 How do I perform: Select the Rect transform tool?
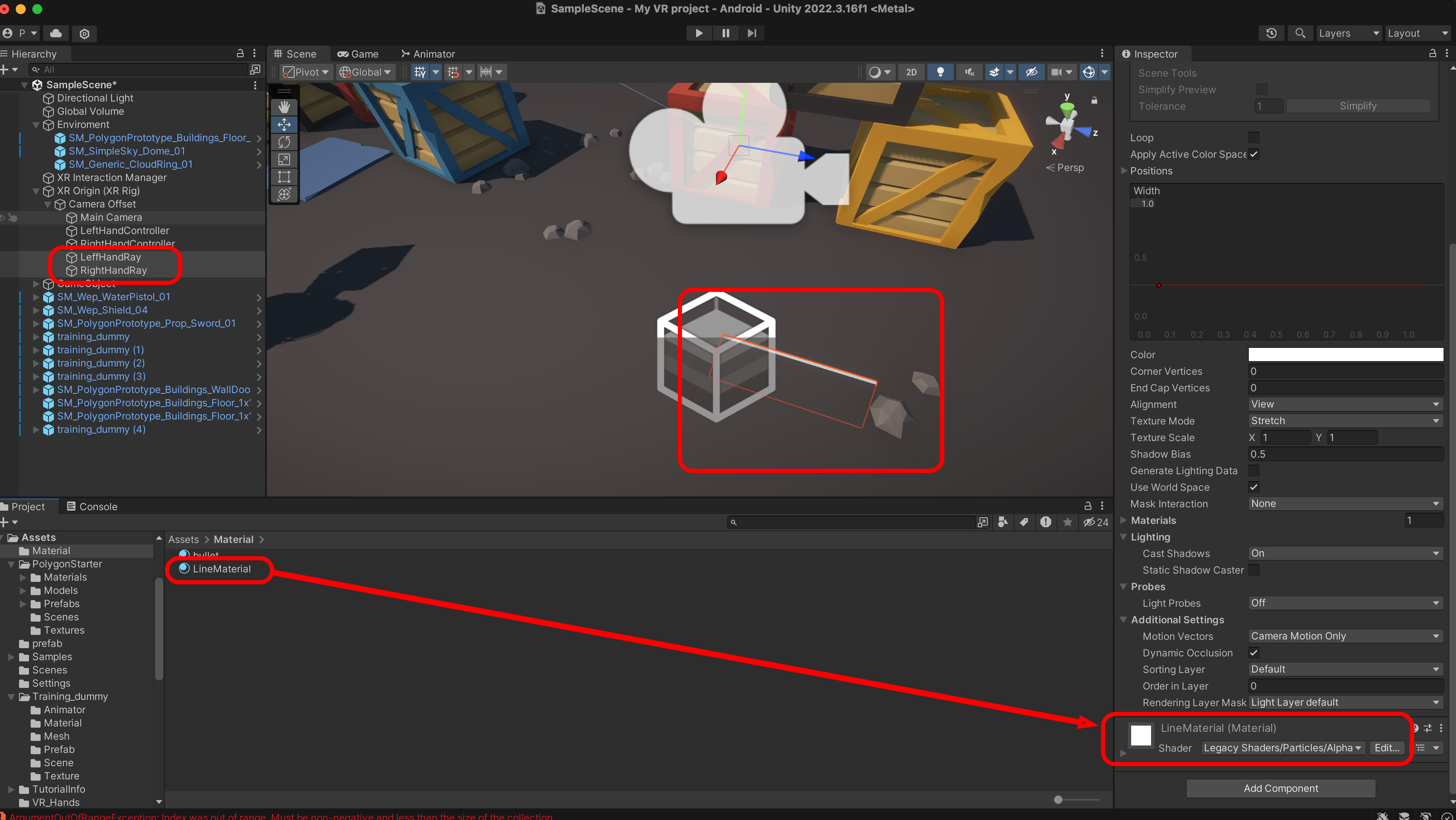click(x=284, y=177)
